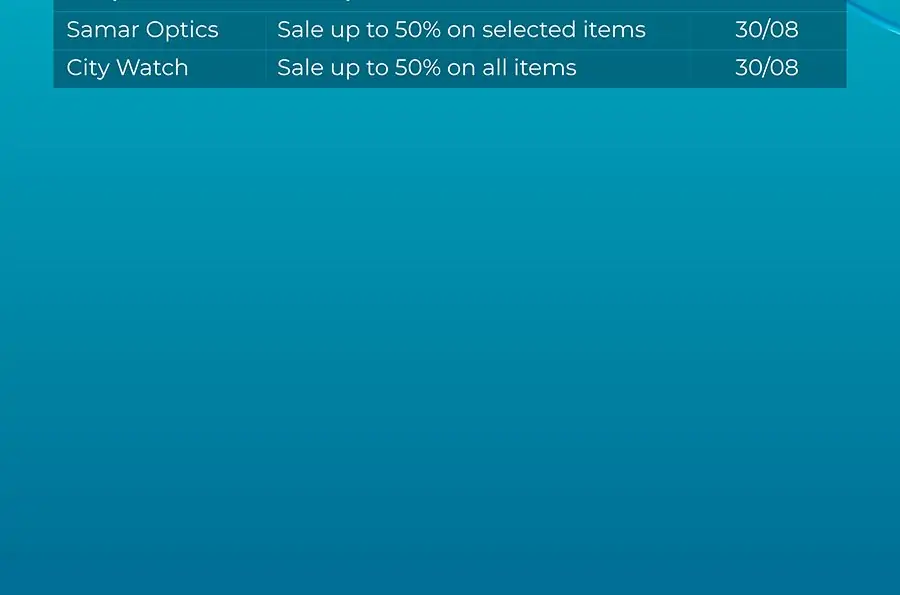
Task: Click the word 'Samar' in the store column
Action: [103, 30]
